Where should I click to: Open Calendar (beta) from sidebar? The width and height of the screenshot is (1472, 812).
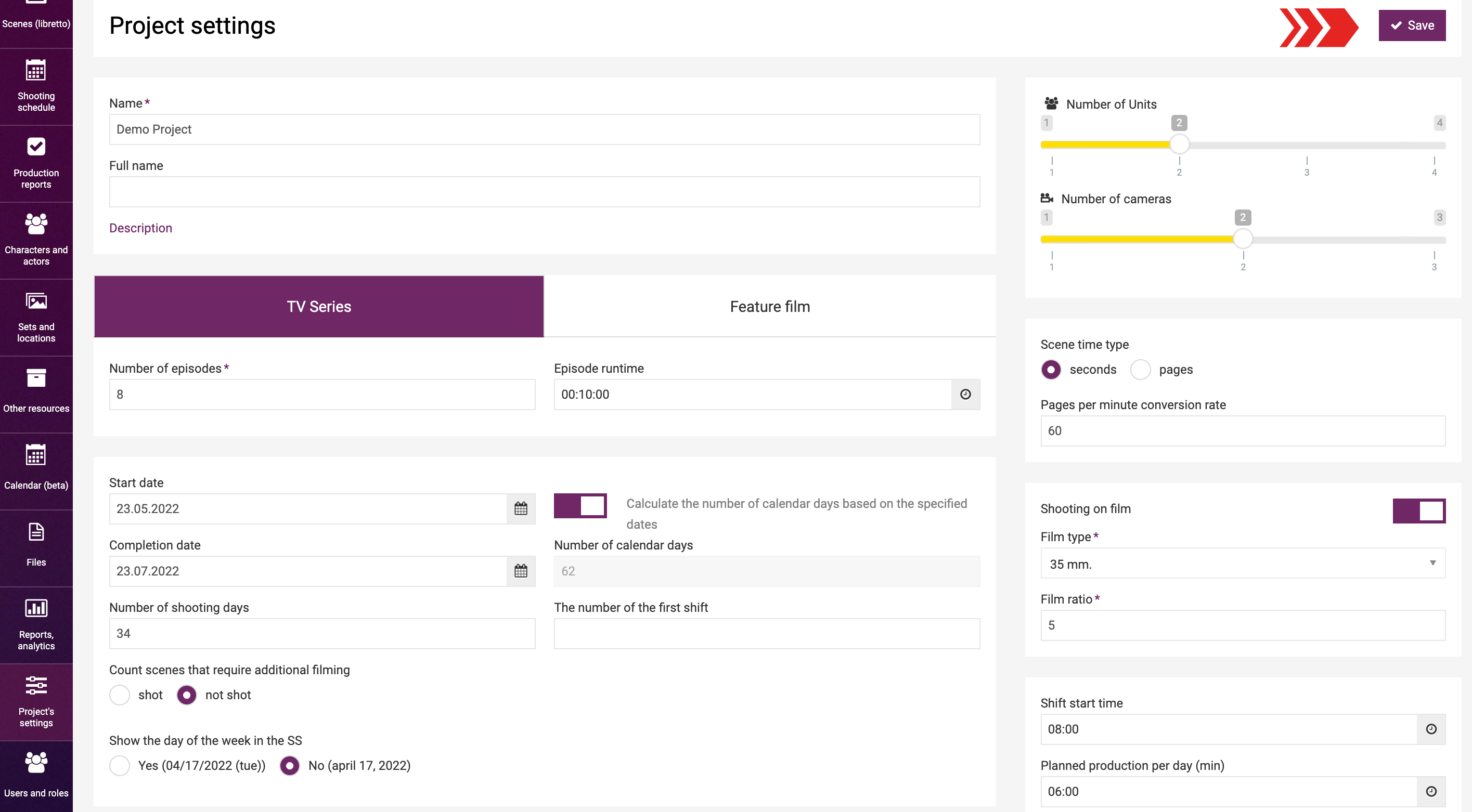(x=36, y=471)
